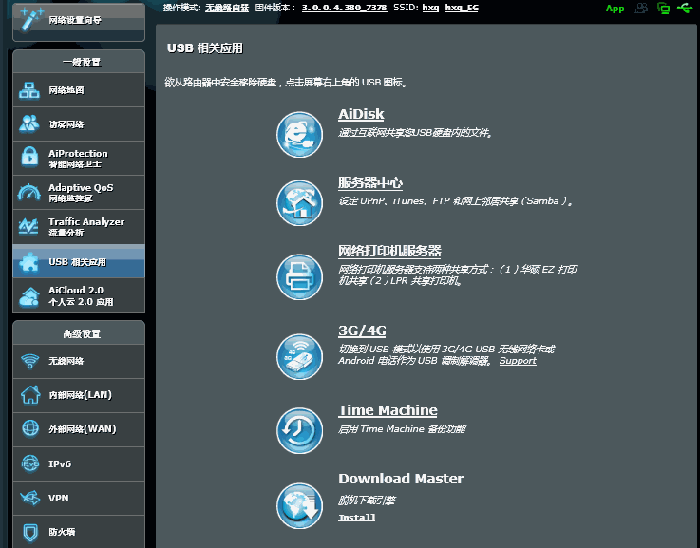Click the server center house icon
The height and width of the screenshot is (548, 700).
[299, 203]
